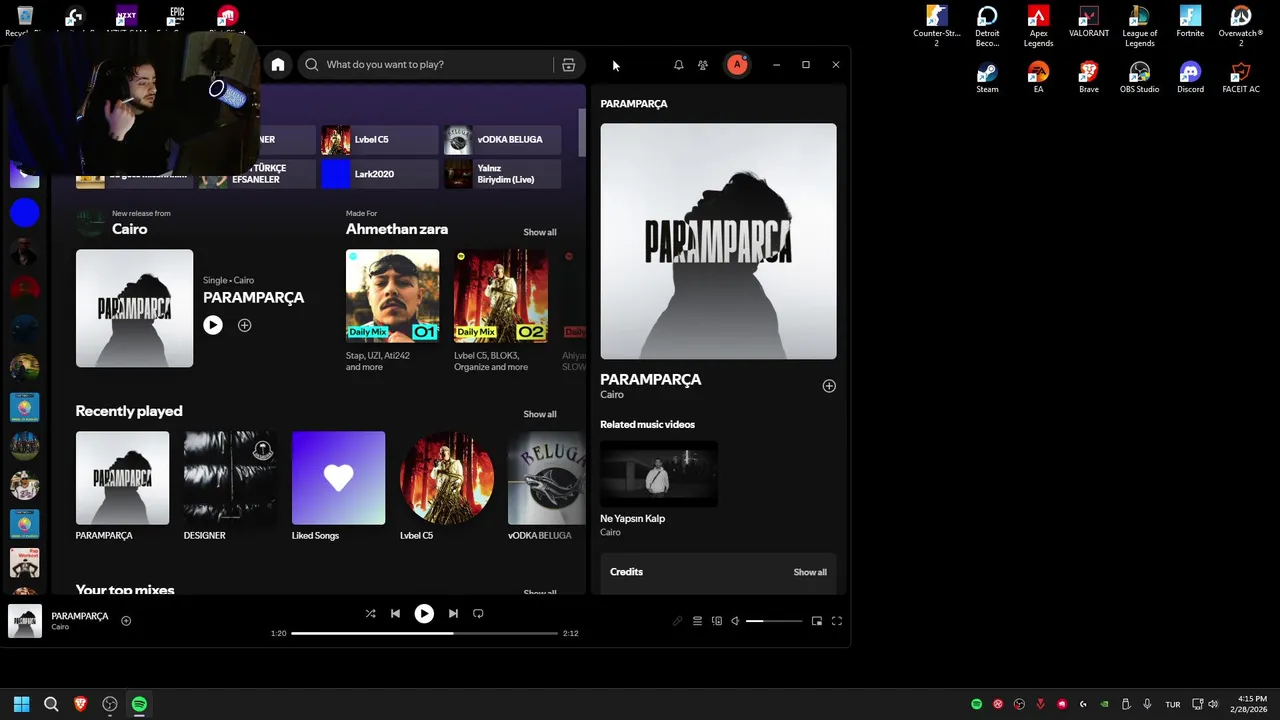This screenshot has width=1280, height=720.
Task: Open the taskbar clock showing 4:15 PM
Action: (x=1248, y=704)
